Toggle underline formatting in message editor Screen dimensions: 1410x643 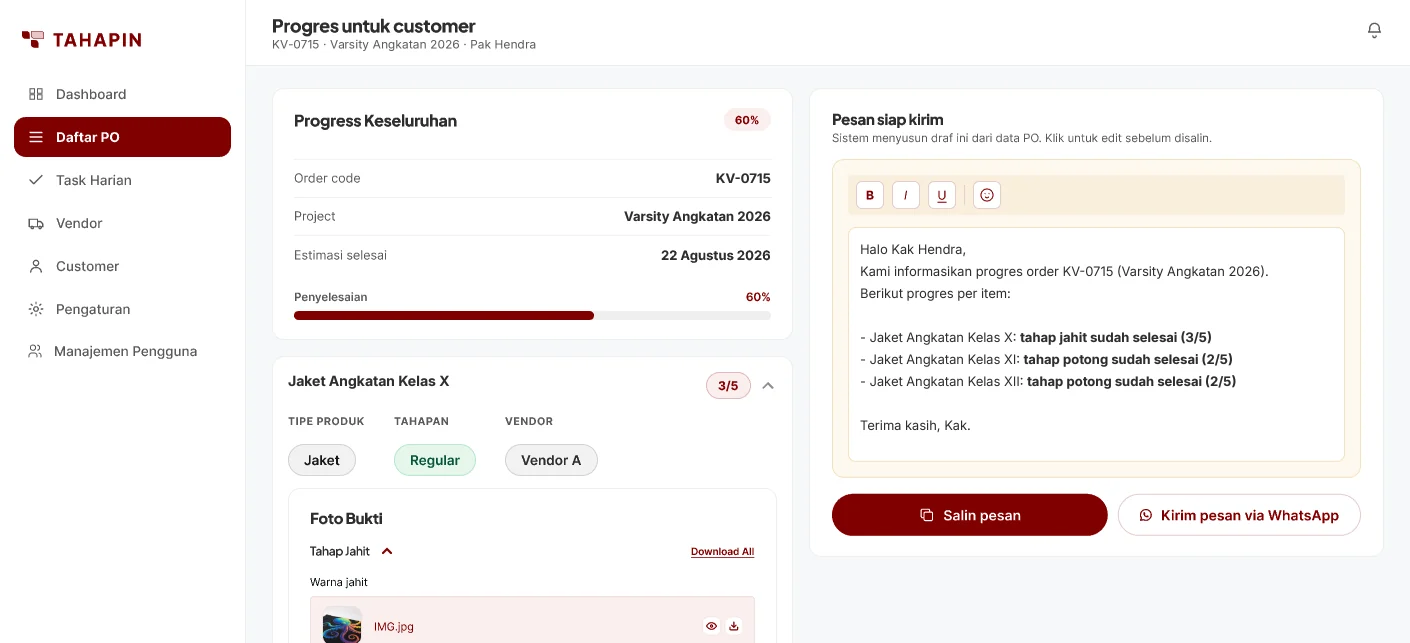(x=942, y=195)
